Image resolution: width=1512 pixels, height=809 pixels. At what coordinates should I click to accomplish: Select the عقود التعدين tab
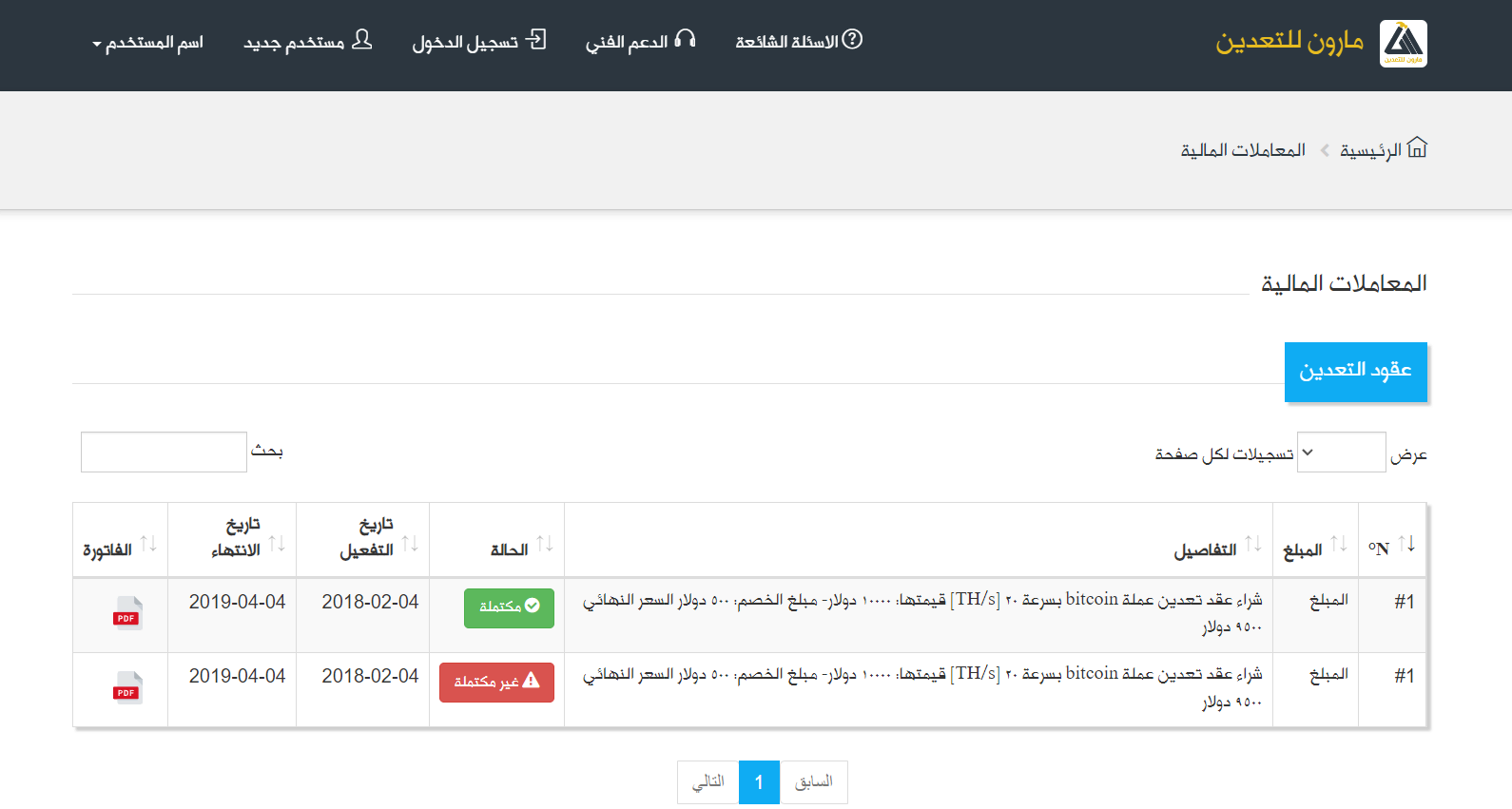pyautogui.click(x=1355, y=372)
